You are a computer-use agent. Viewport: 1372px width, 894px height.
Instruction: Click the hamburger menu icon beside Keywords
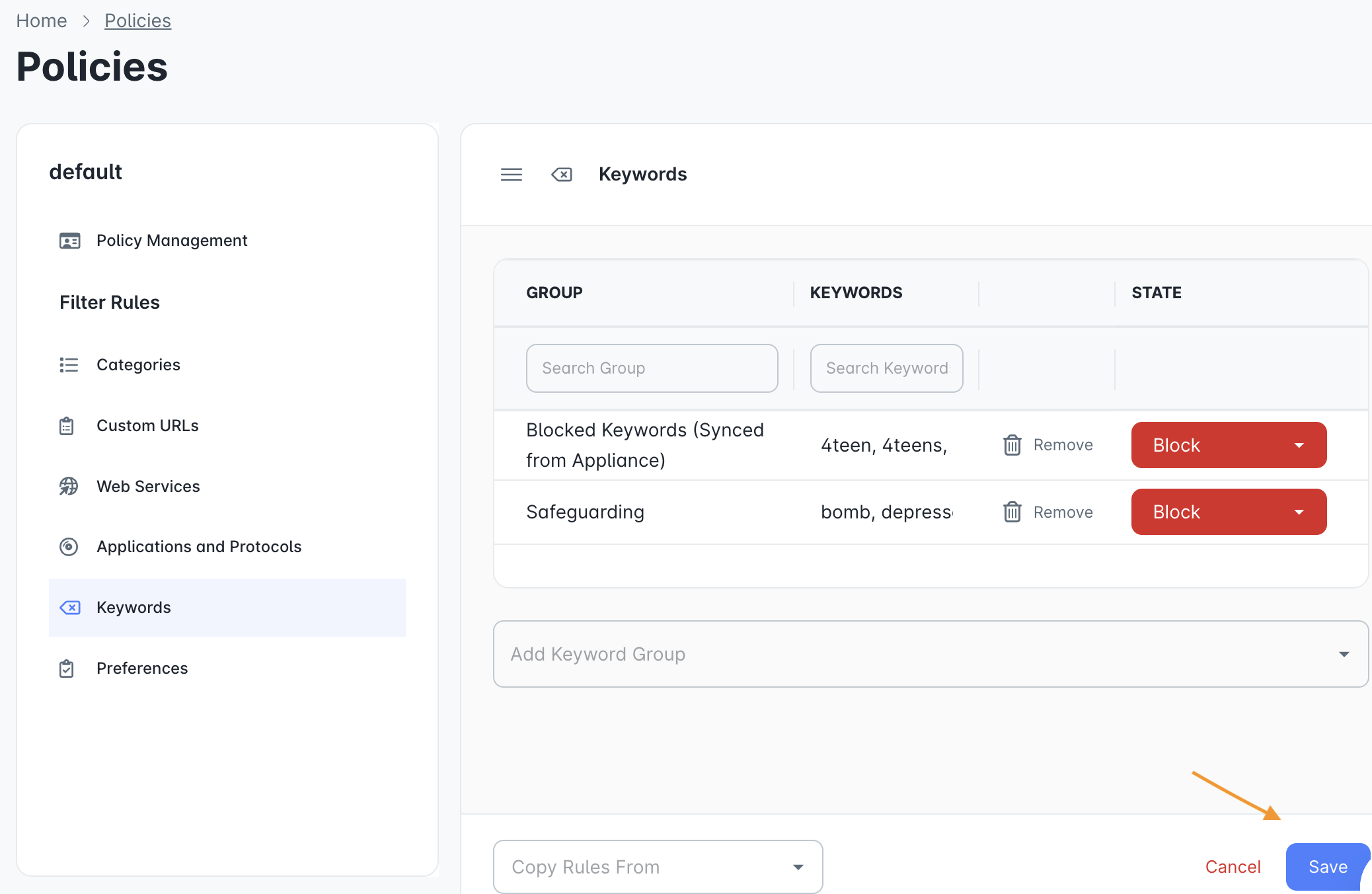511,175
